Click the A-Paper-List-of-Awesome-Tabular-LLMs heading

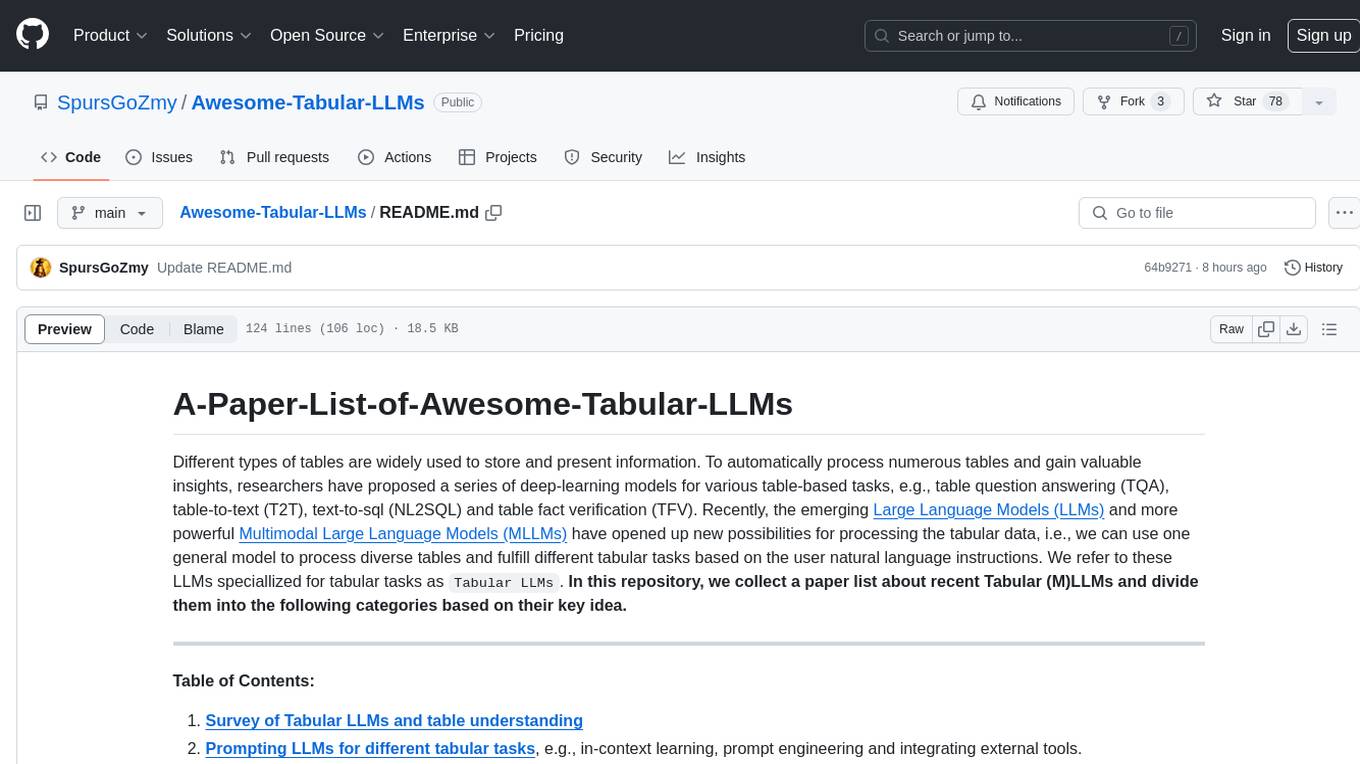pos(483,403)
